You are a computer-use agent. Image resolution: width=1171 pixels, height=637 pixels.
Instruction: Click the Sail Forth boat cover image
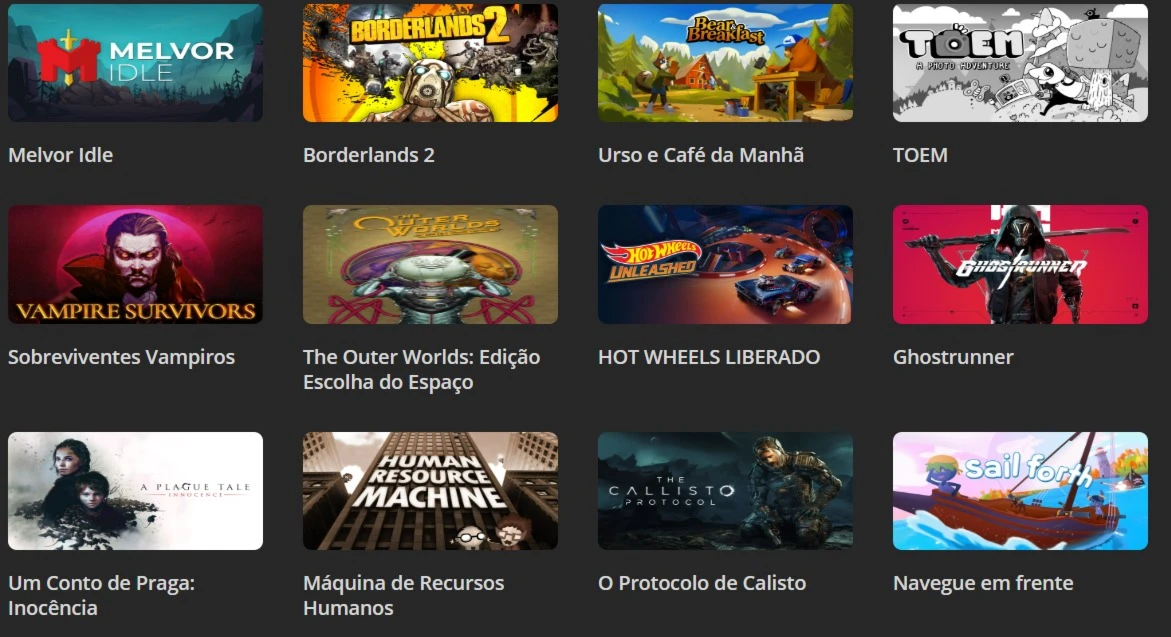click(1020, 491)
